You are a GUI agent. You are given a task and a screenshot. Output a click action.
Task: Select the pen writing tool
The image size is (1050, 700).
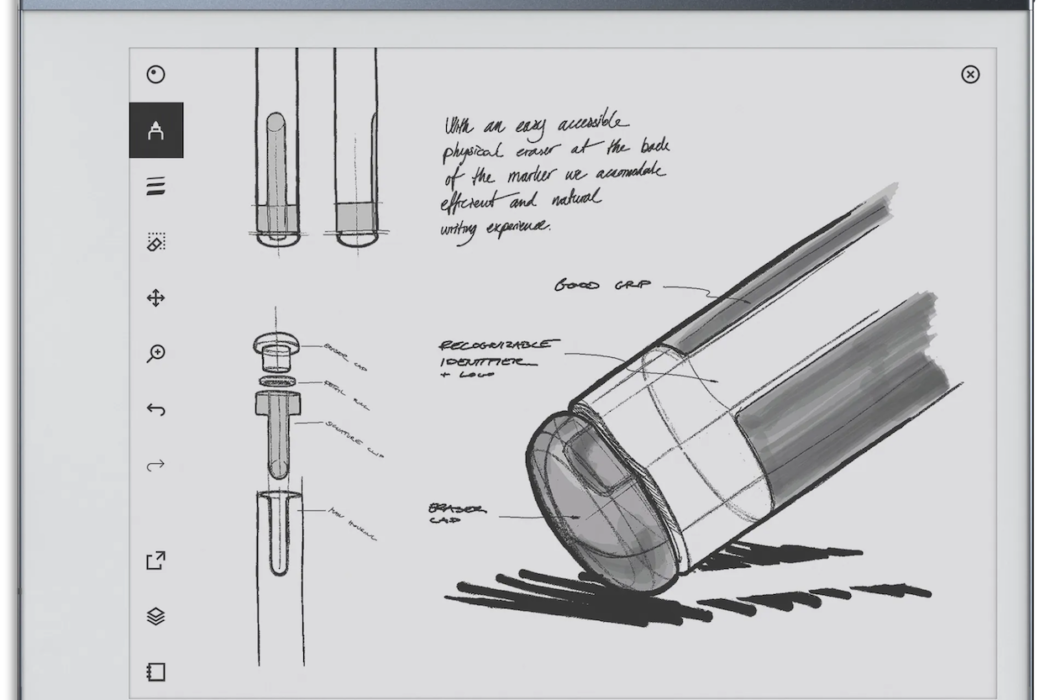click(155, 130)
